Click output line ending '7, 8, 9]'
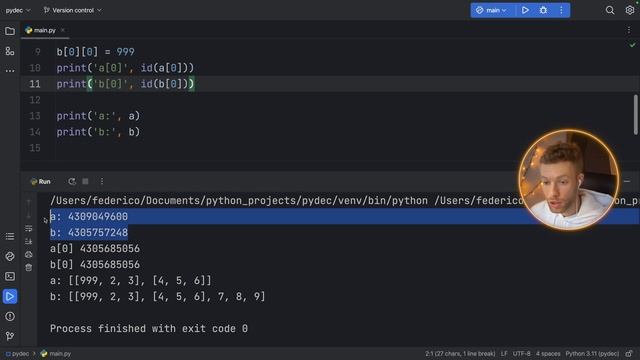This screenshot has height=360, width=640. coord(158,296)
